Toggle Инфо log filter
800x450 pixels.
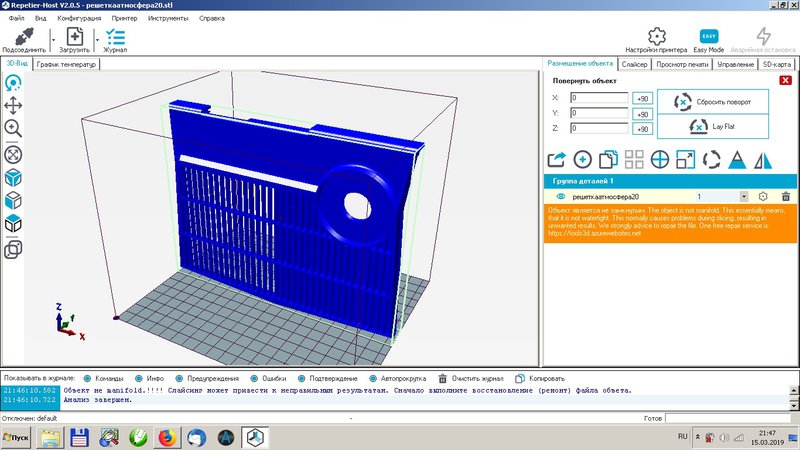149,379
